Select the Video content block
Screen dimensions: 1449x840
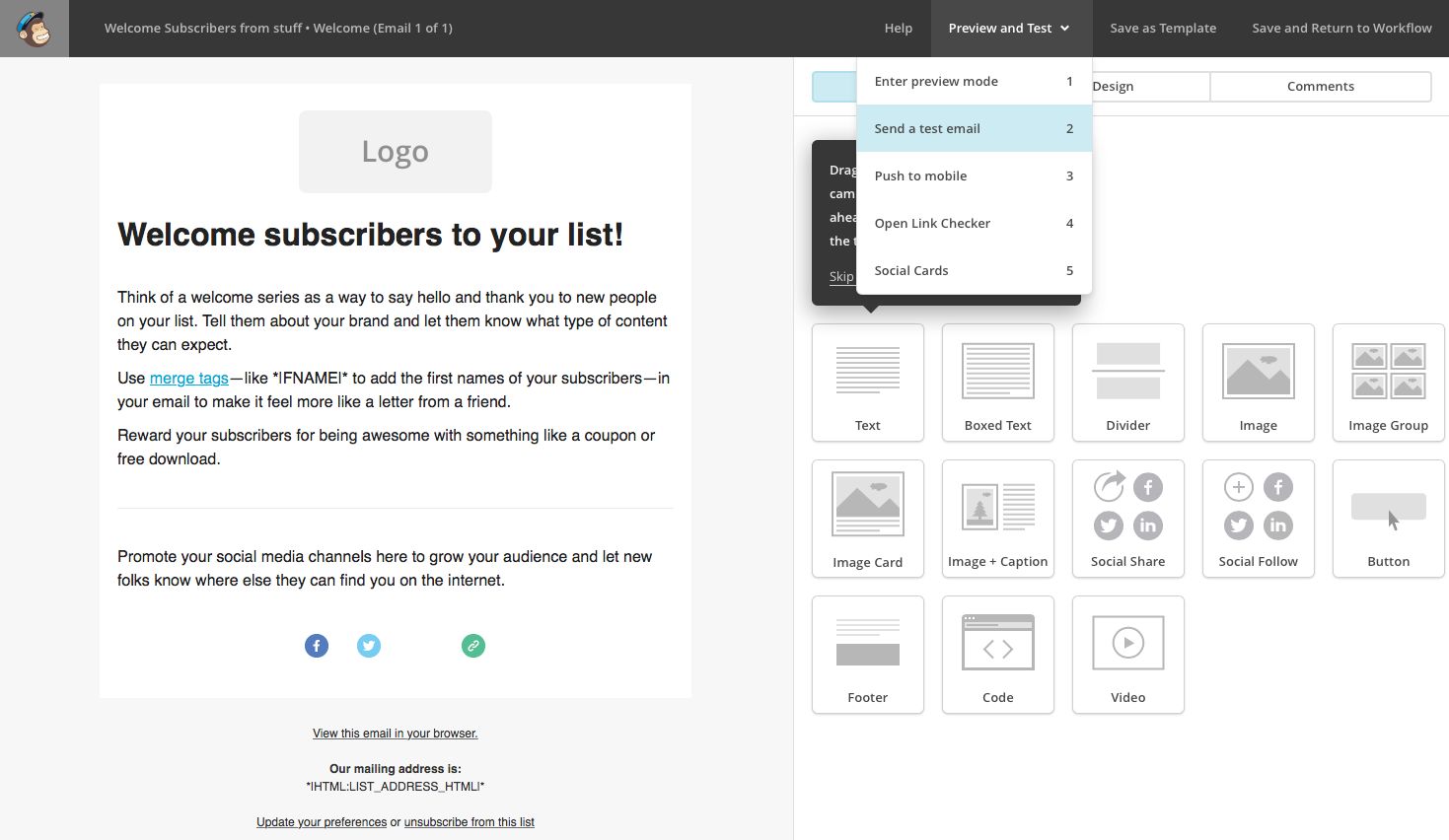(x=1128, y=655)
